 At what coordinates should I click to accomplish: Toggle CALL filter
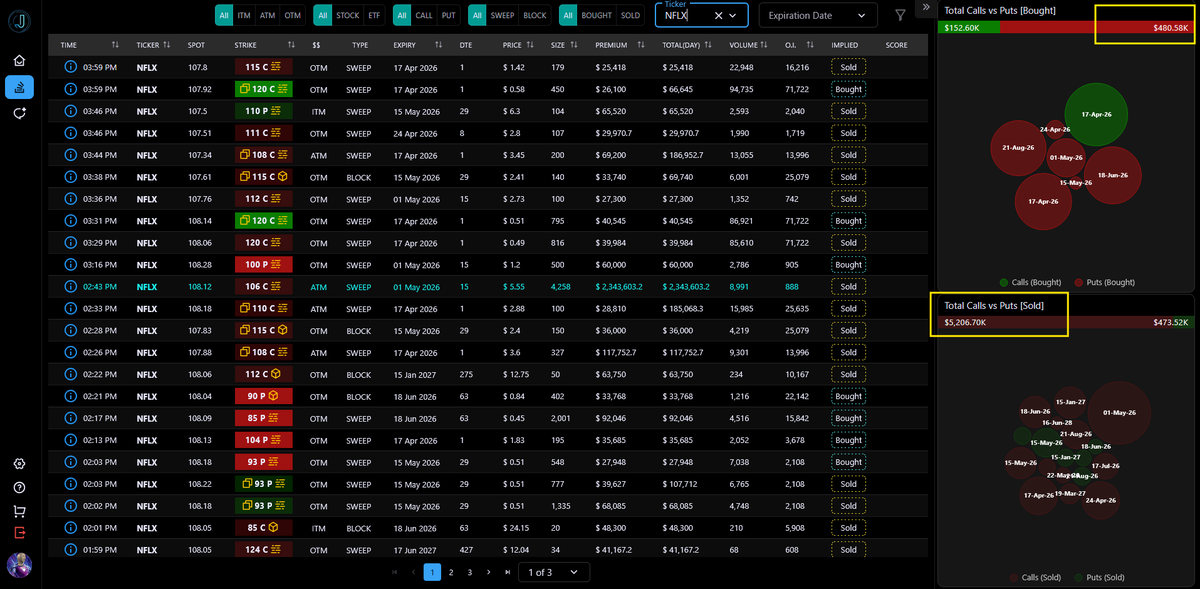[424, 16]
